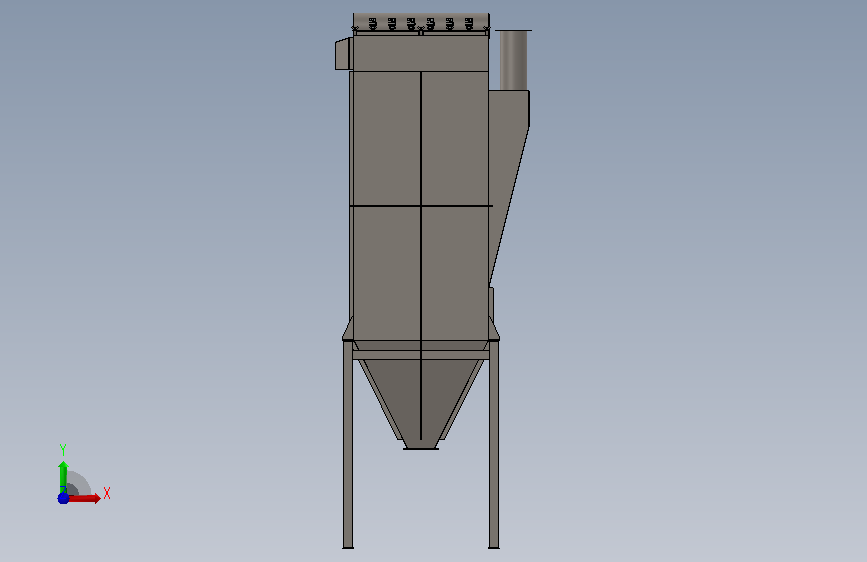867x562 pixels.
Task: Click the blue Z axis ball of triad
Action: coord(63,498)
